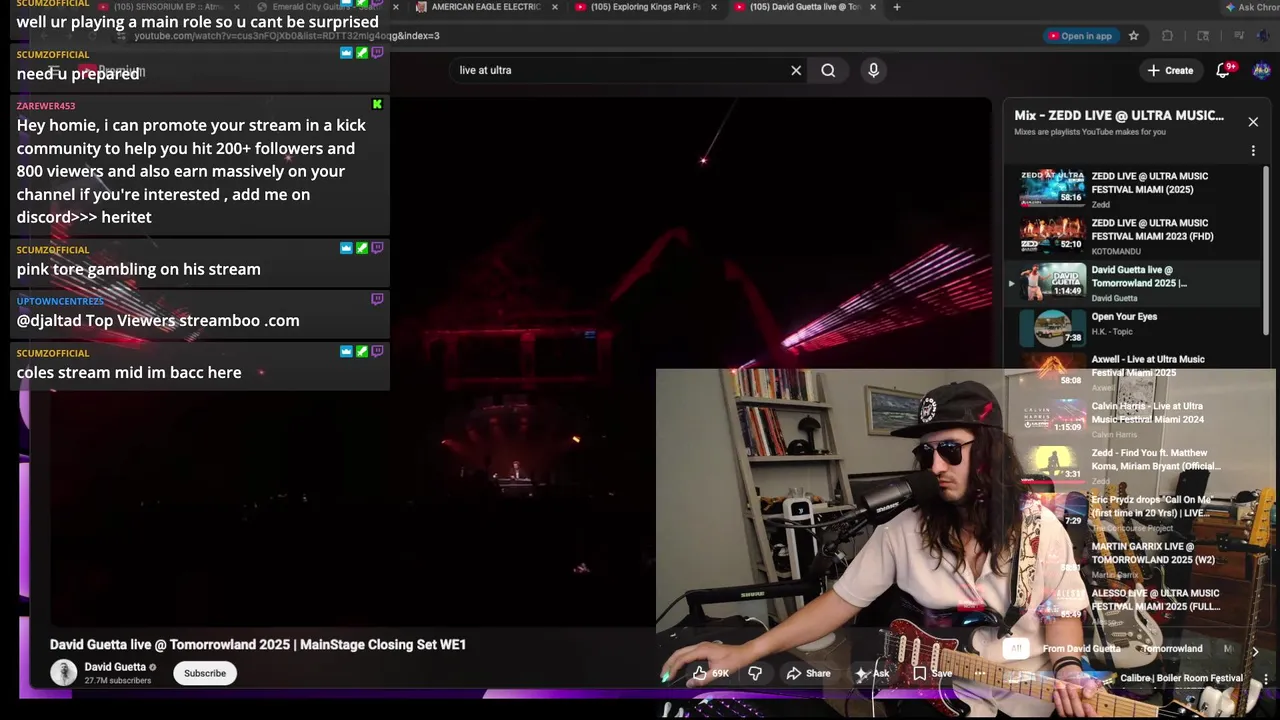Open the David Guetta channel name link
The width and height of the screenshot is (1280, 720).
115,667
